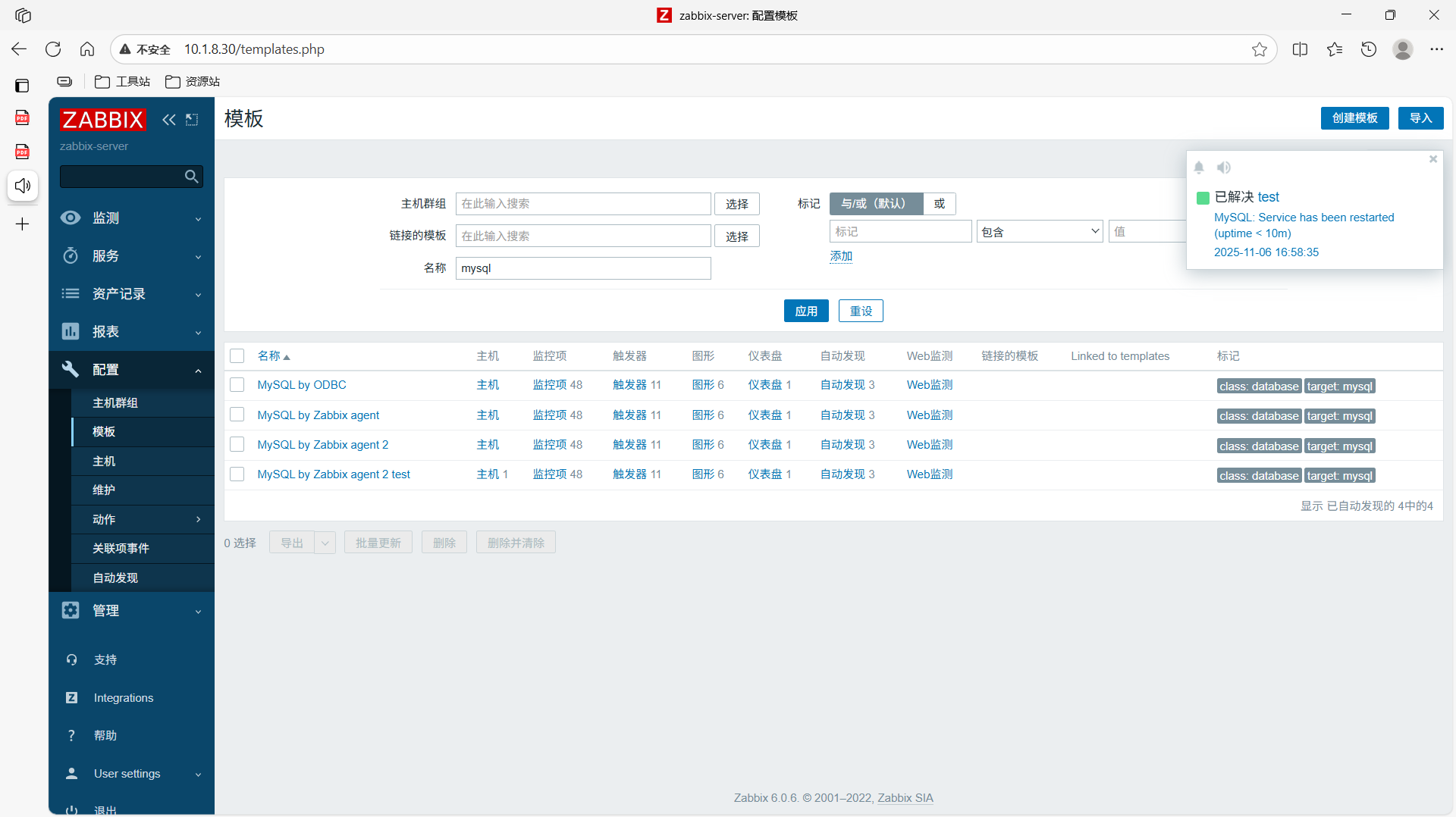Select the 或 tag mode
The height and width of the screenshot is (817, 1456).
coord(940,204)
